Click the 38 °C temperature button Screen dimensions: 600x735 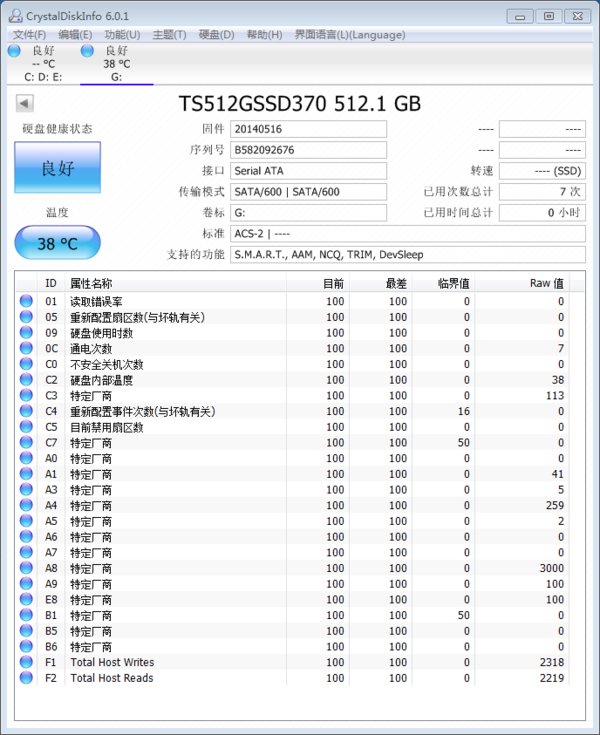pos(58,243)
